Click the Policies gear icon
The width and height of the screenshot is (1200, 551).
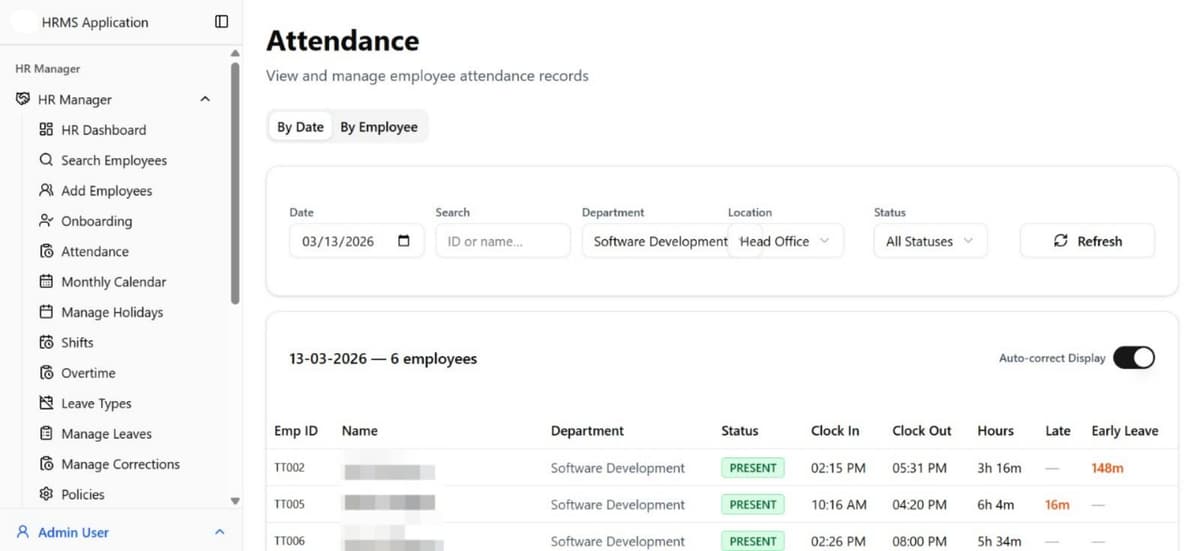(46, 494)
